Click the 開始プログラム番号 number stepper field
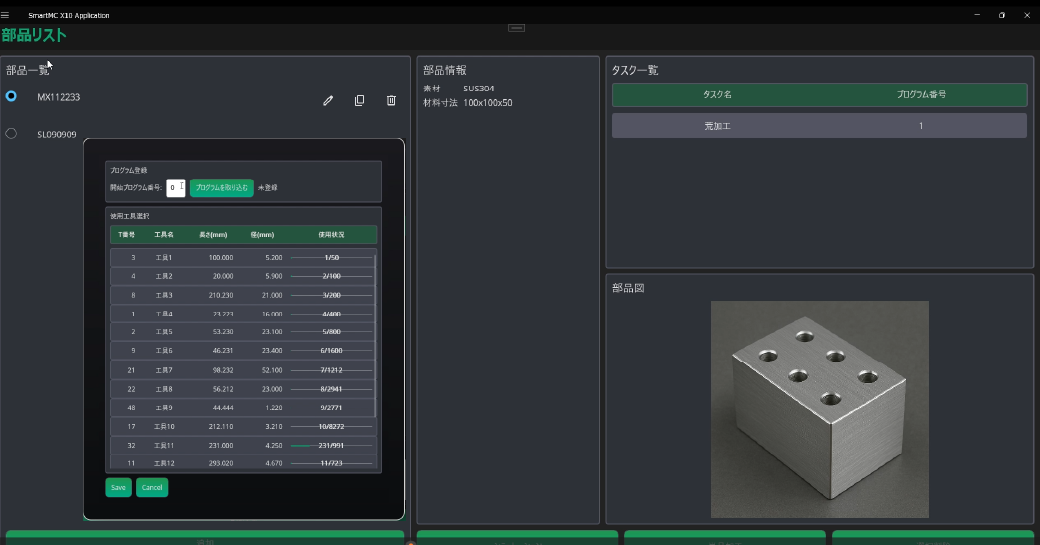 [x=176, y=188]
